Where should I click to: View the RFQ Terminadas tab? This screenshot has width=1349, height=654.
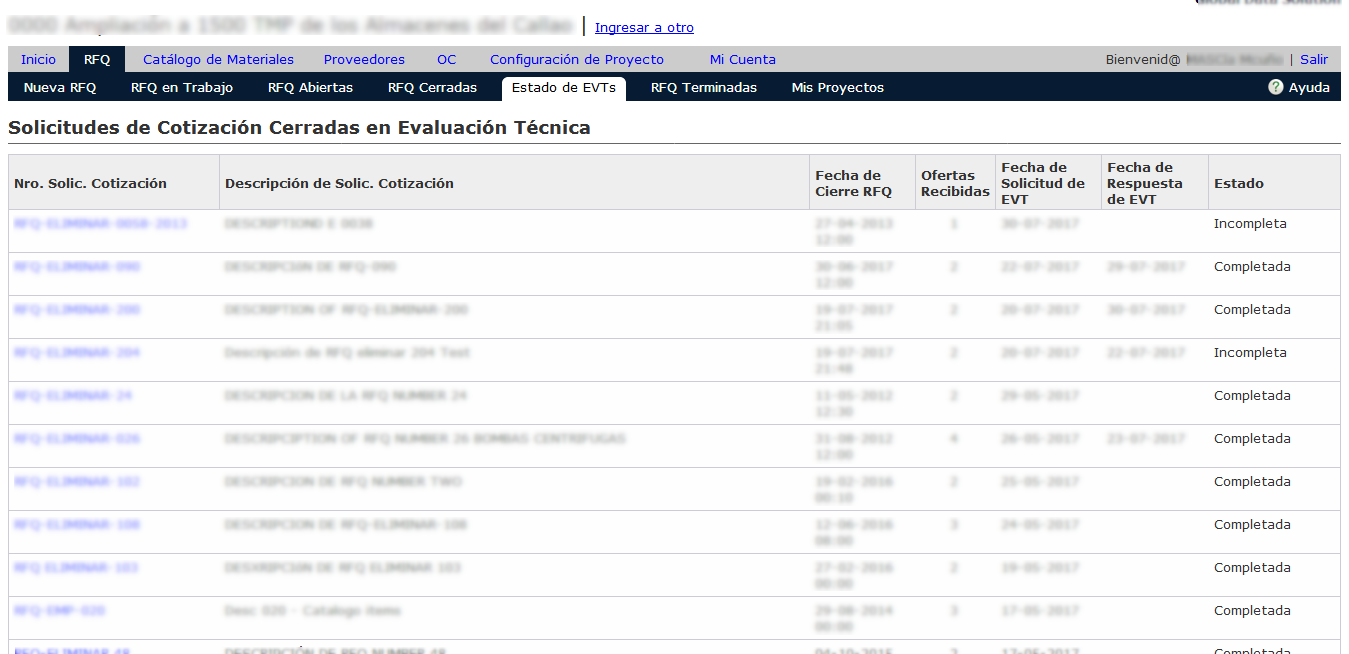click(703, 87)
